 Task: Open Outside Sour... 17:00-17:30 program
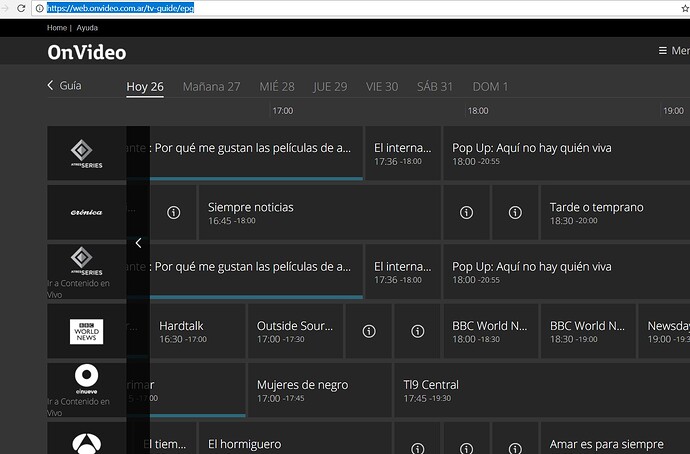(295, 331)
